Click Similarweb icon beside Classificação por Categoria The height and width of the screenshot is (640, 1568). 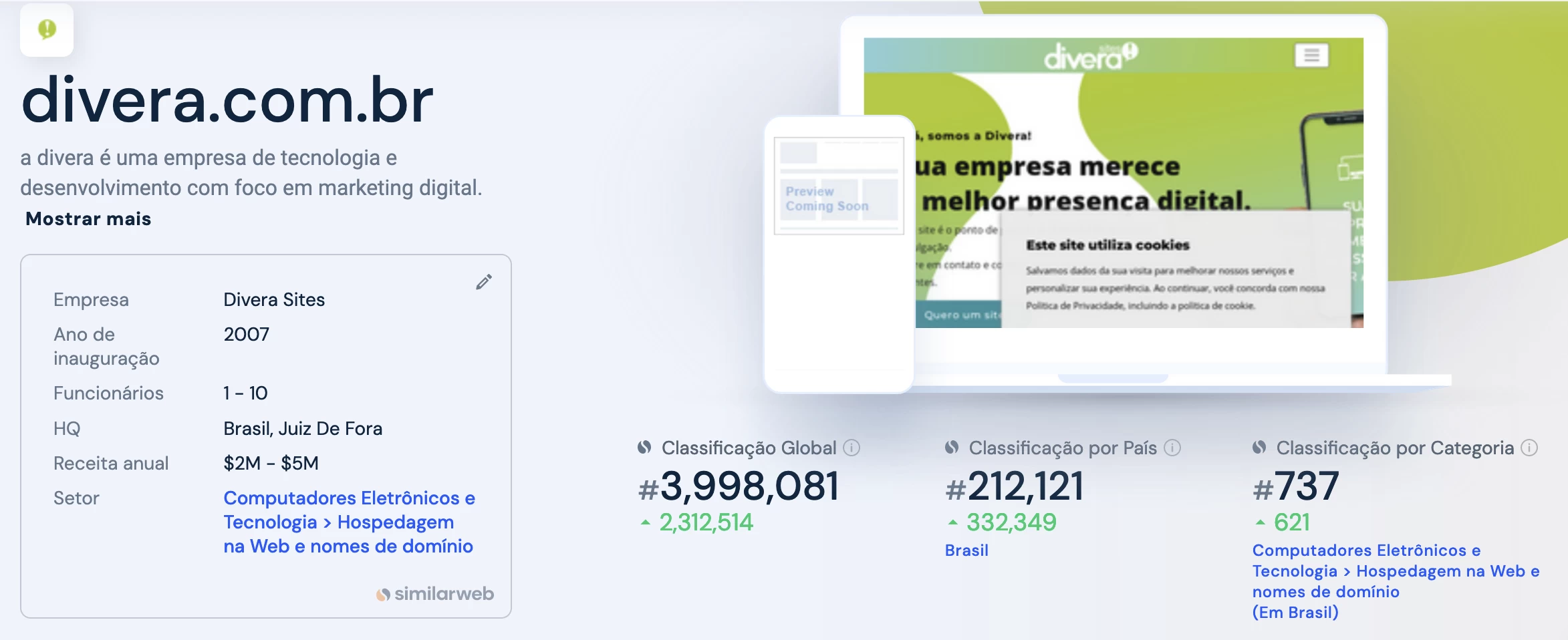coord(1259,448)
